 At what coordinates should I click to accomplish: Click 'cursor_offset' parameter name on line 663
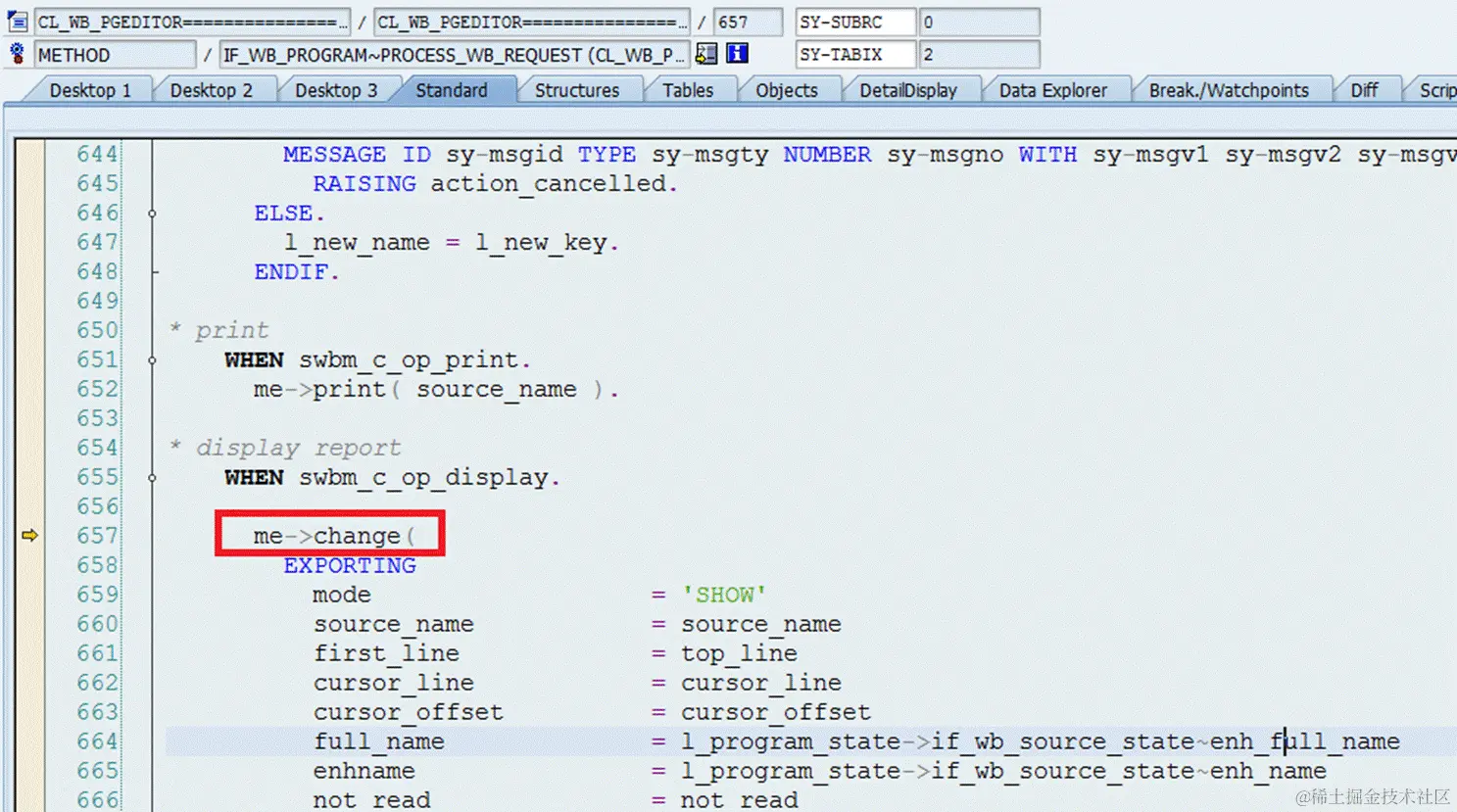coord(408,712)
